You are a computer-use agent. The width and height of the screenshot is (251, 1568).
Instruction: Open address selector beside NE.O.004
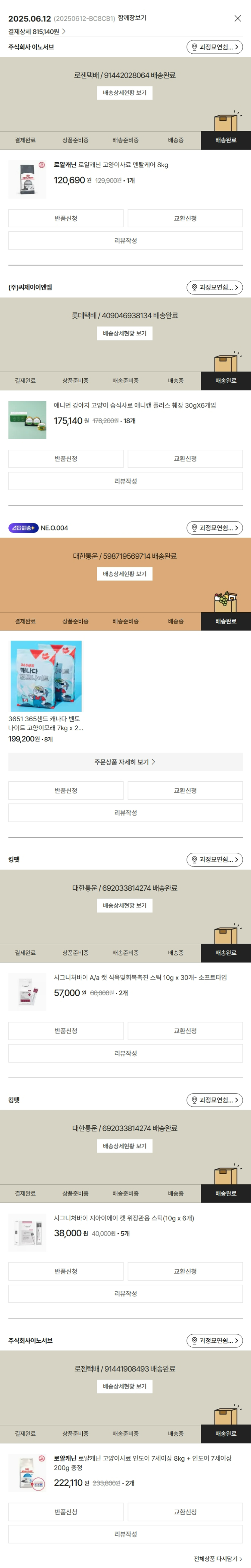pos(215,528)
